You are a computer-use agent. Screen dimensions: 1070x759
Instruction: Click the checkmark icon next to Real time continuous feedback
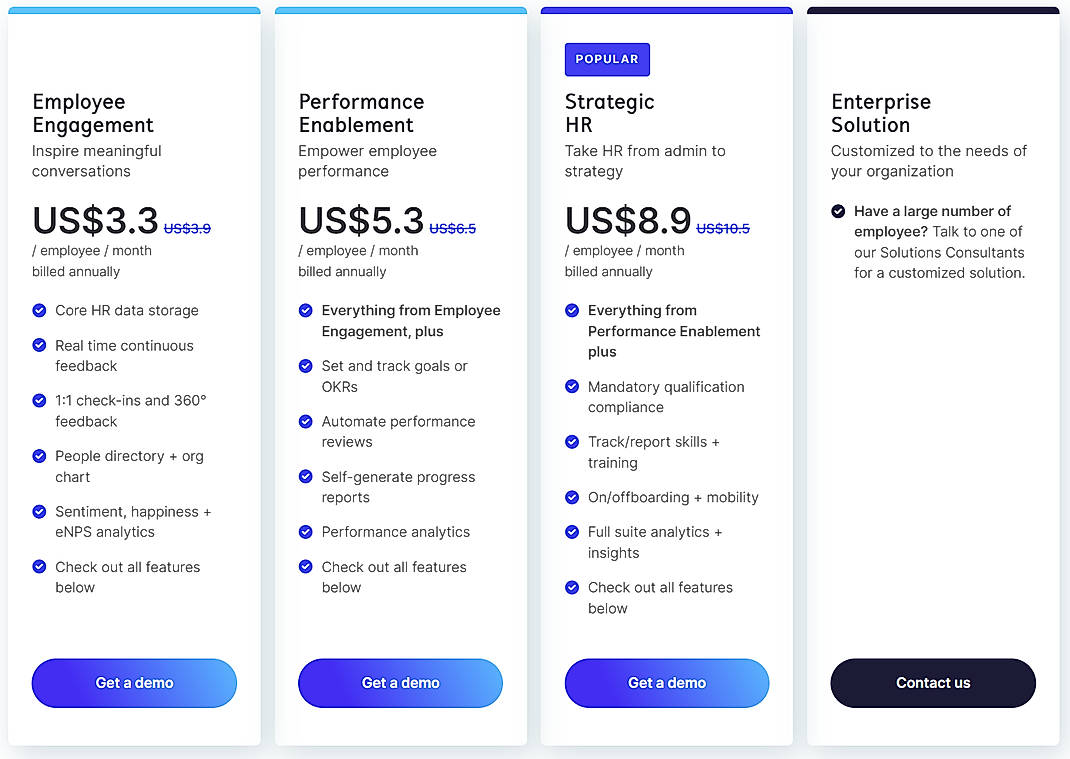[x=39, y=346]
